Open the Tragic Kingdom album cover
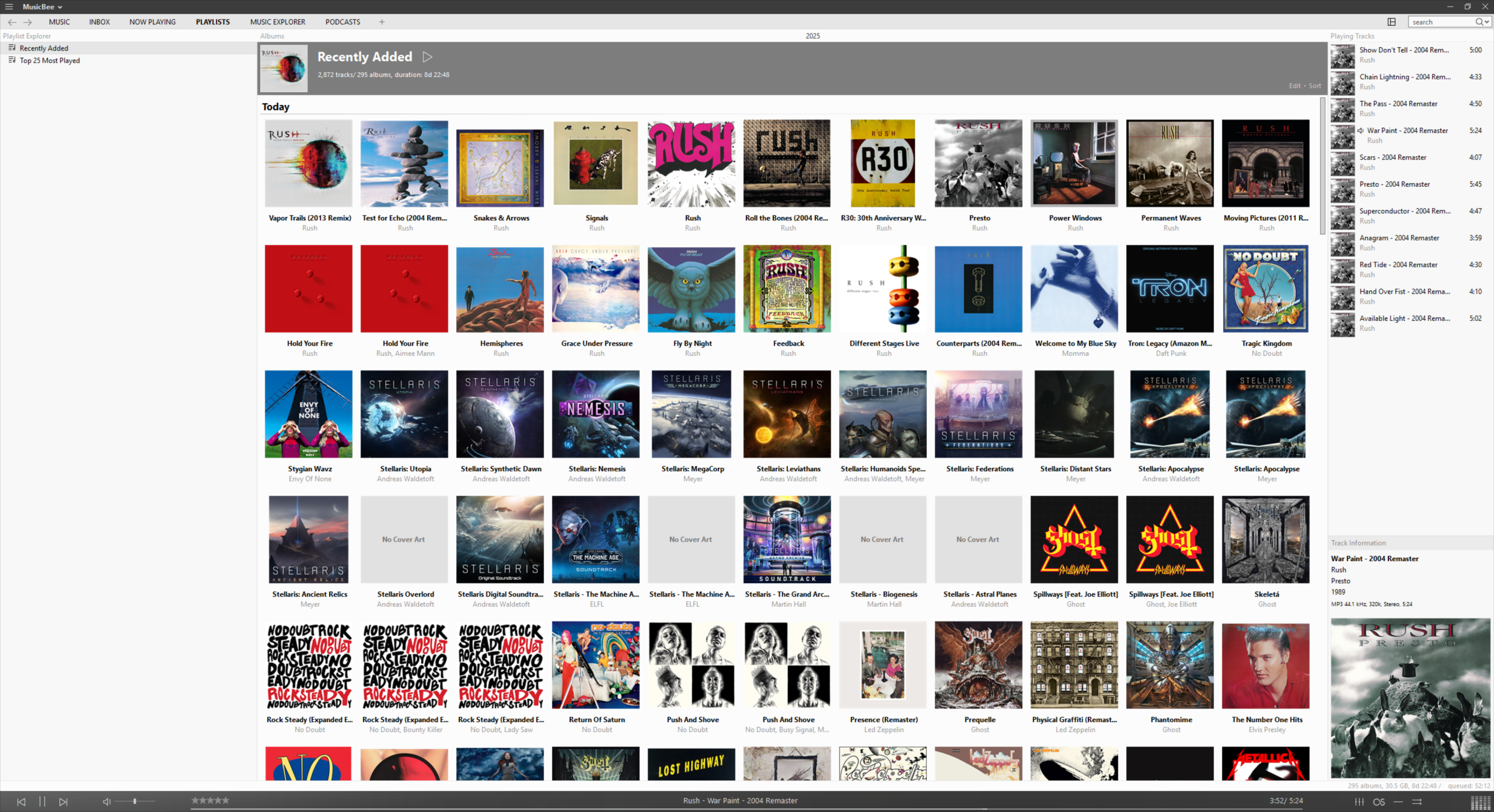This screenshot has height=812, width=1494. [1266, 289]
